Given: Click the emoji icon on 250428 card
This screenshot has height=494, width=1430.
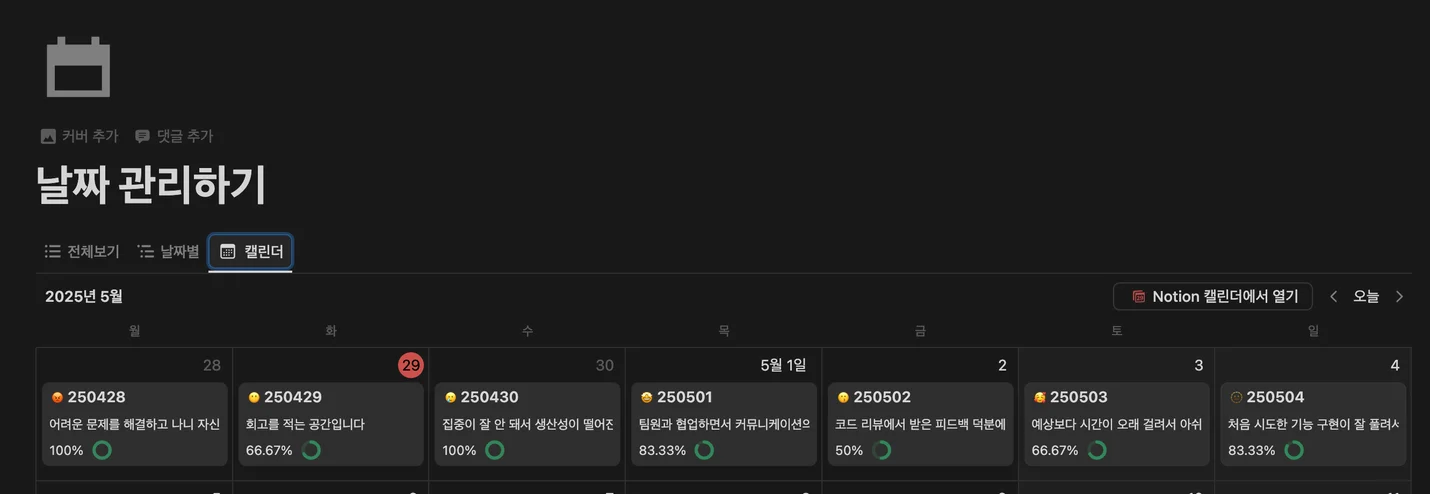Looking at the screenshot, I should 57,397.
